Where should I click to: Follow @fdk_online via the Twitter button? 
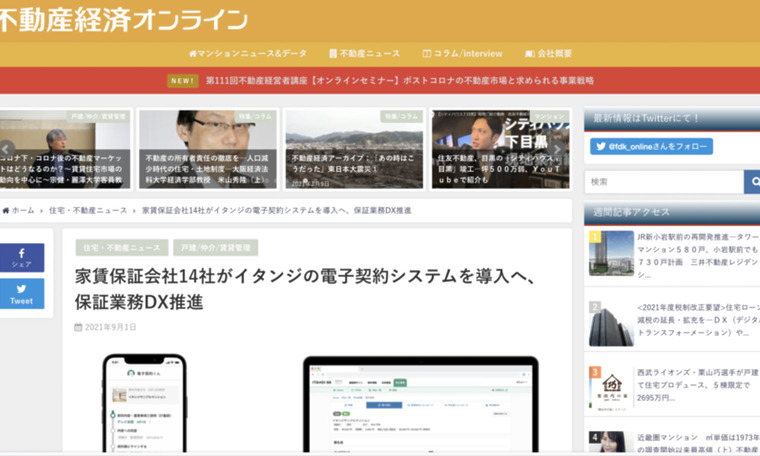[651, 147]
